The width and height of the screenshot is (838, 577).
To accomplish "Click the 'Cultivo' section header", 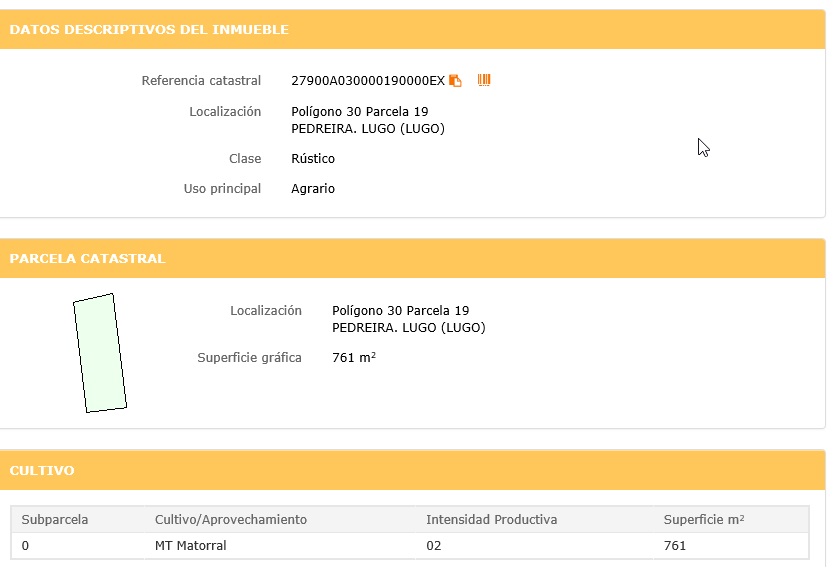I will 42,470.
